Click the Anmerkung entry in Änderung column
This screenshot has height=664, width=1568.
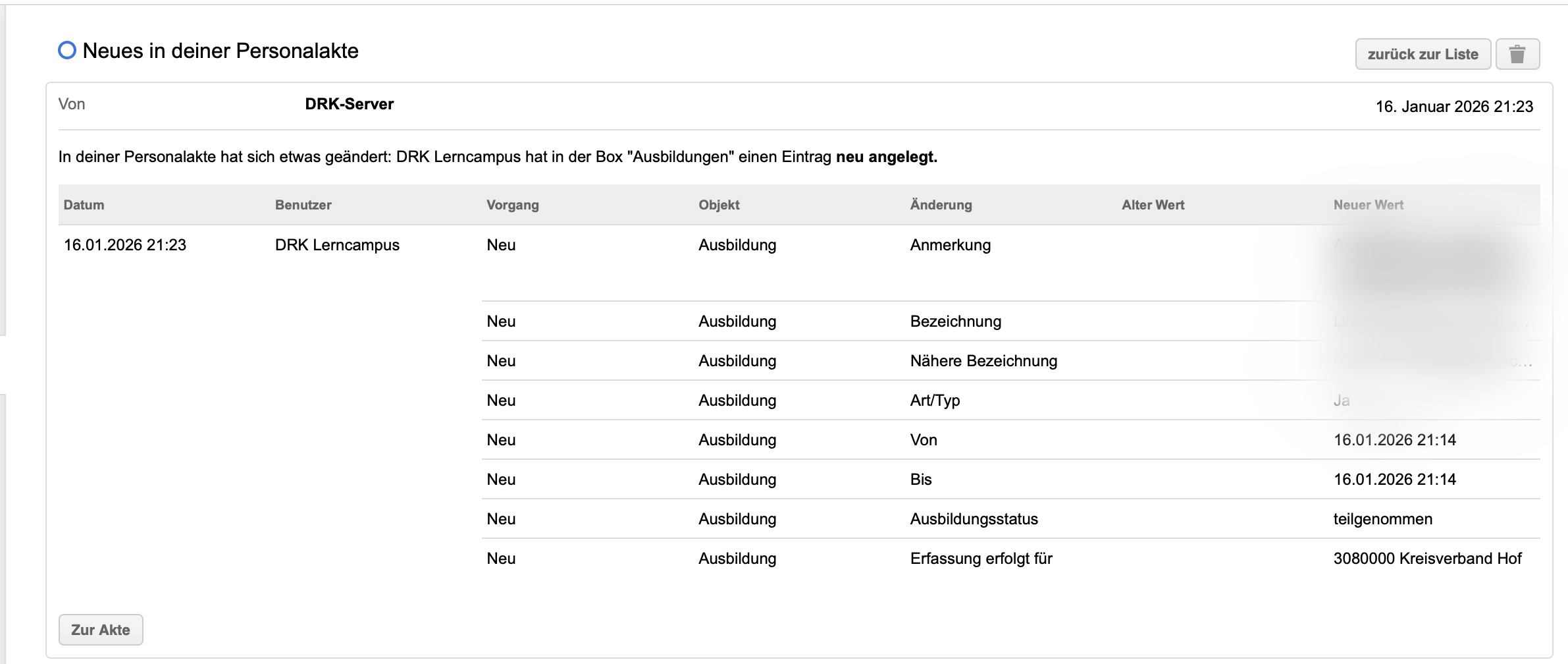950,245
